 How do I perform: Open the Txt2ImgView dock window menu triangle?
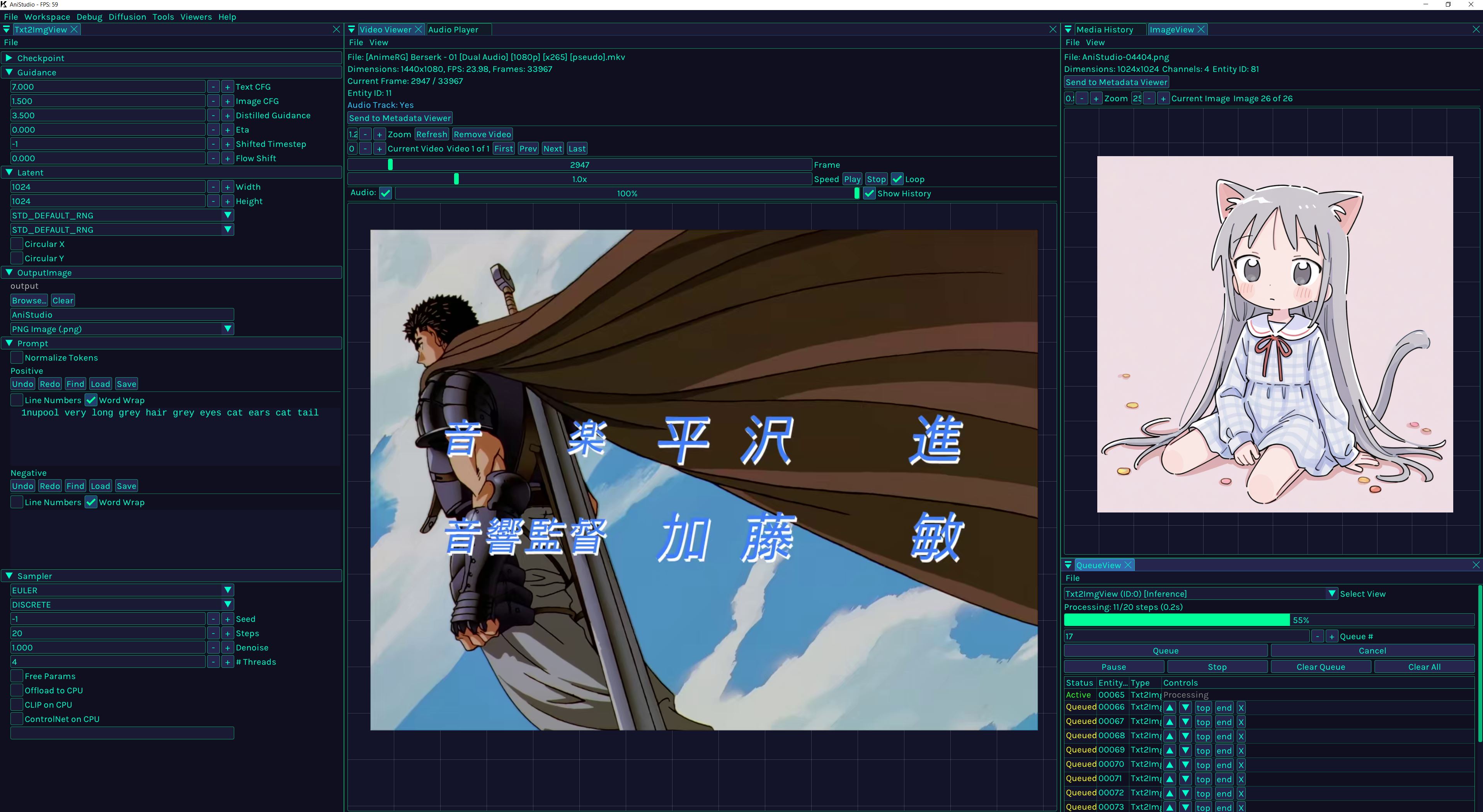6,29
